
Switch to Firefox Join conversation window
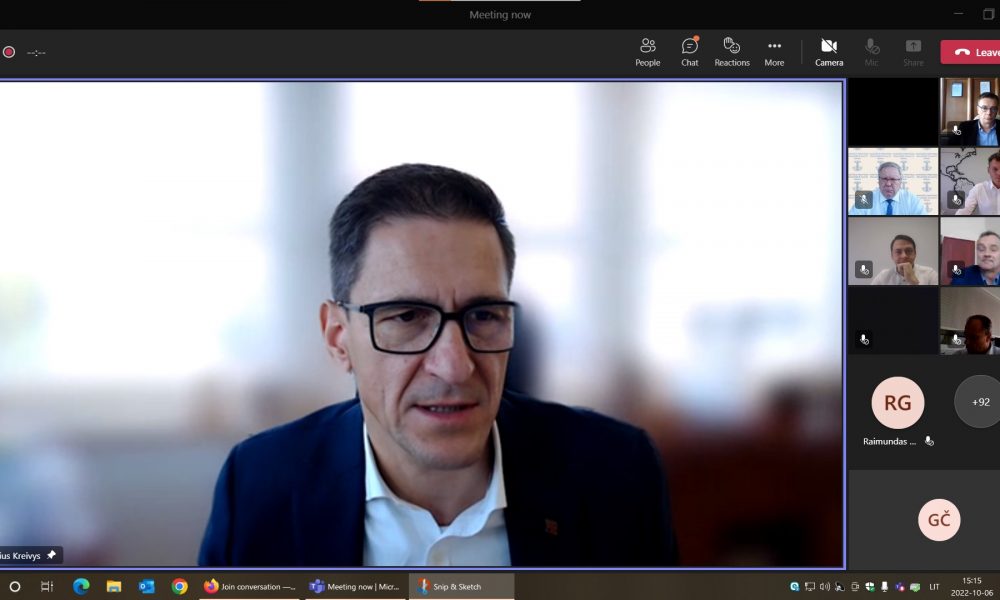click(x=249, y=587)
